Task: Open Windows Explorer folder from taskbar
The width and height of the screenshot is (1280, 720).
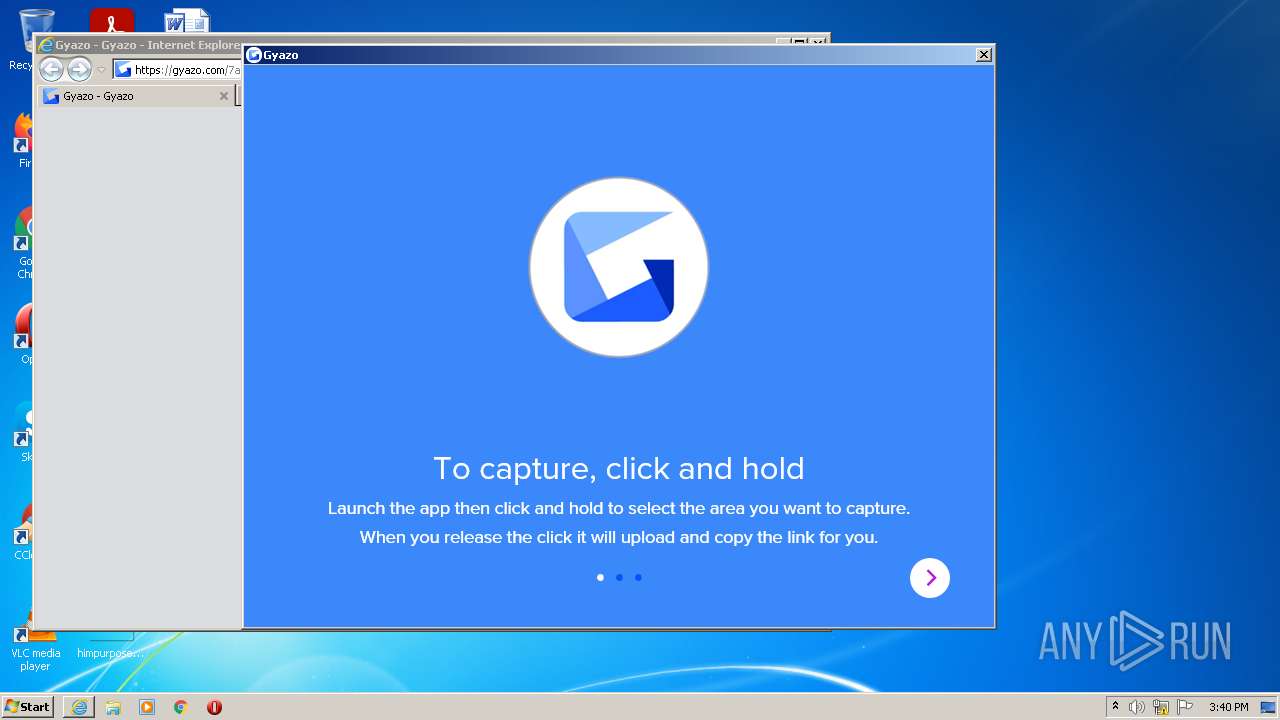Action: 113,707
